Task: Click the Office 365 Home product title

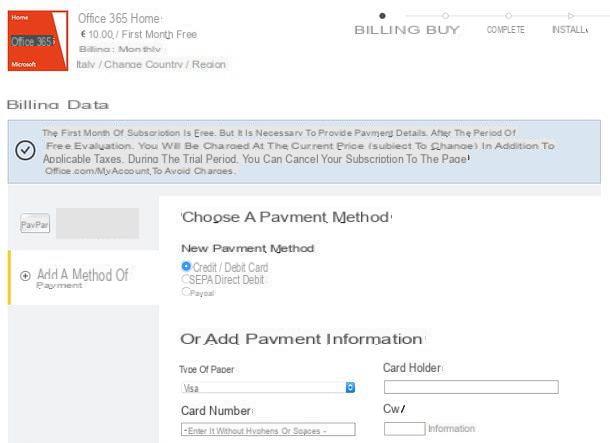Action: click(119, 18)
